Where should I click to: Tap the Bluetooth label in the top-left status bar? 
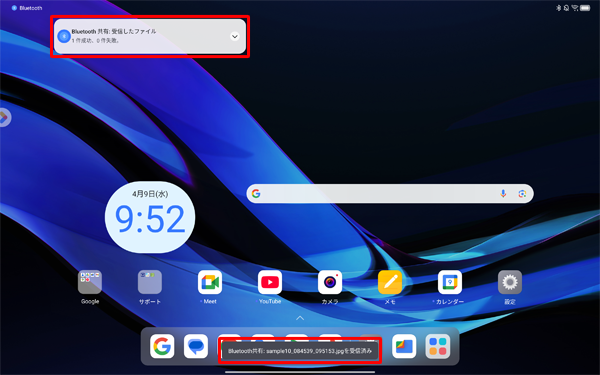(x=31, y=8)
